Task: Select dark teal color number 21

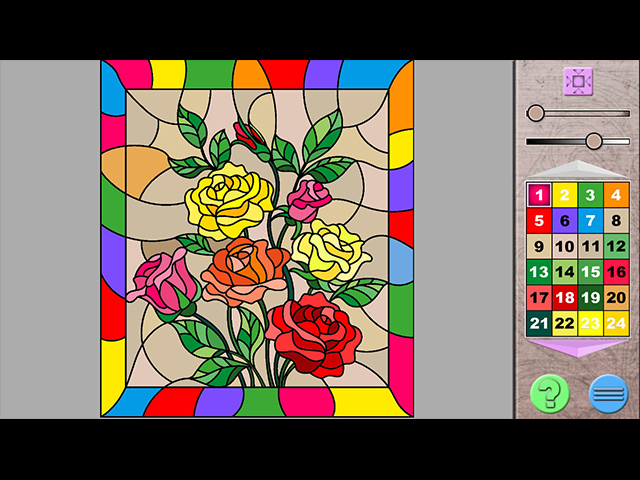Action: [538, 324]
